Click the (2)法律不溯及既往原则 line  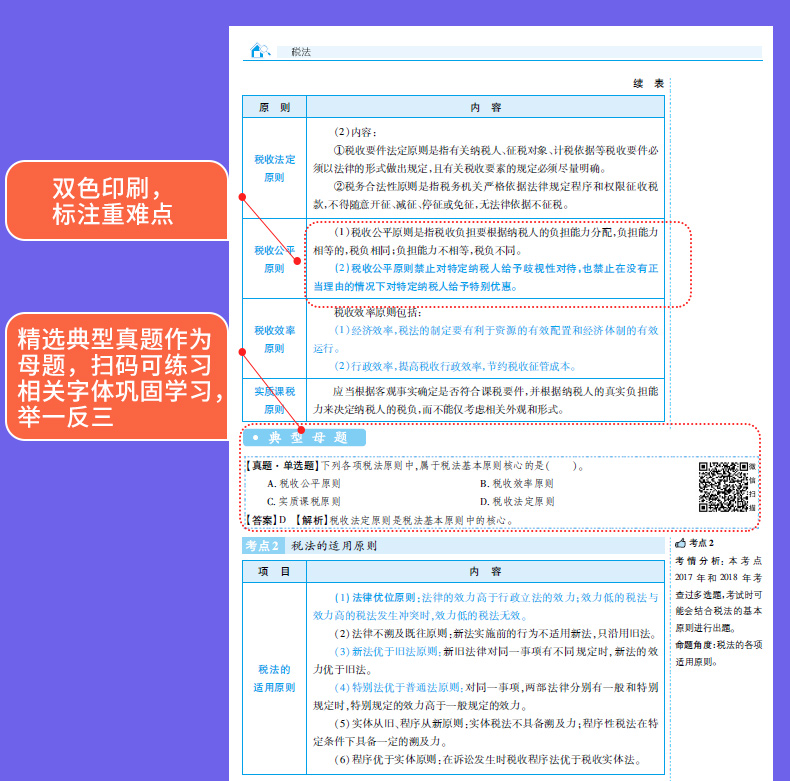495,633
